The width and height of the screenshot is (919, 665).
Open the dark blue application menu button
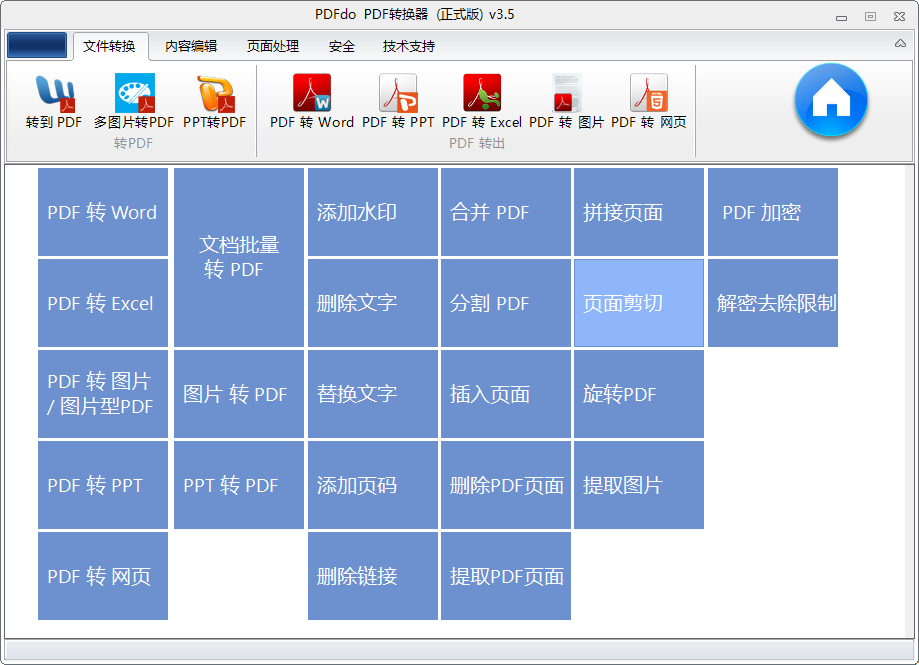37,45
